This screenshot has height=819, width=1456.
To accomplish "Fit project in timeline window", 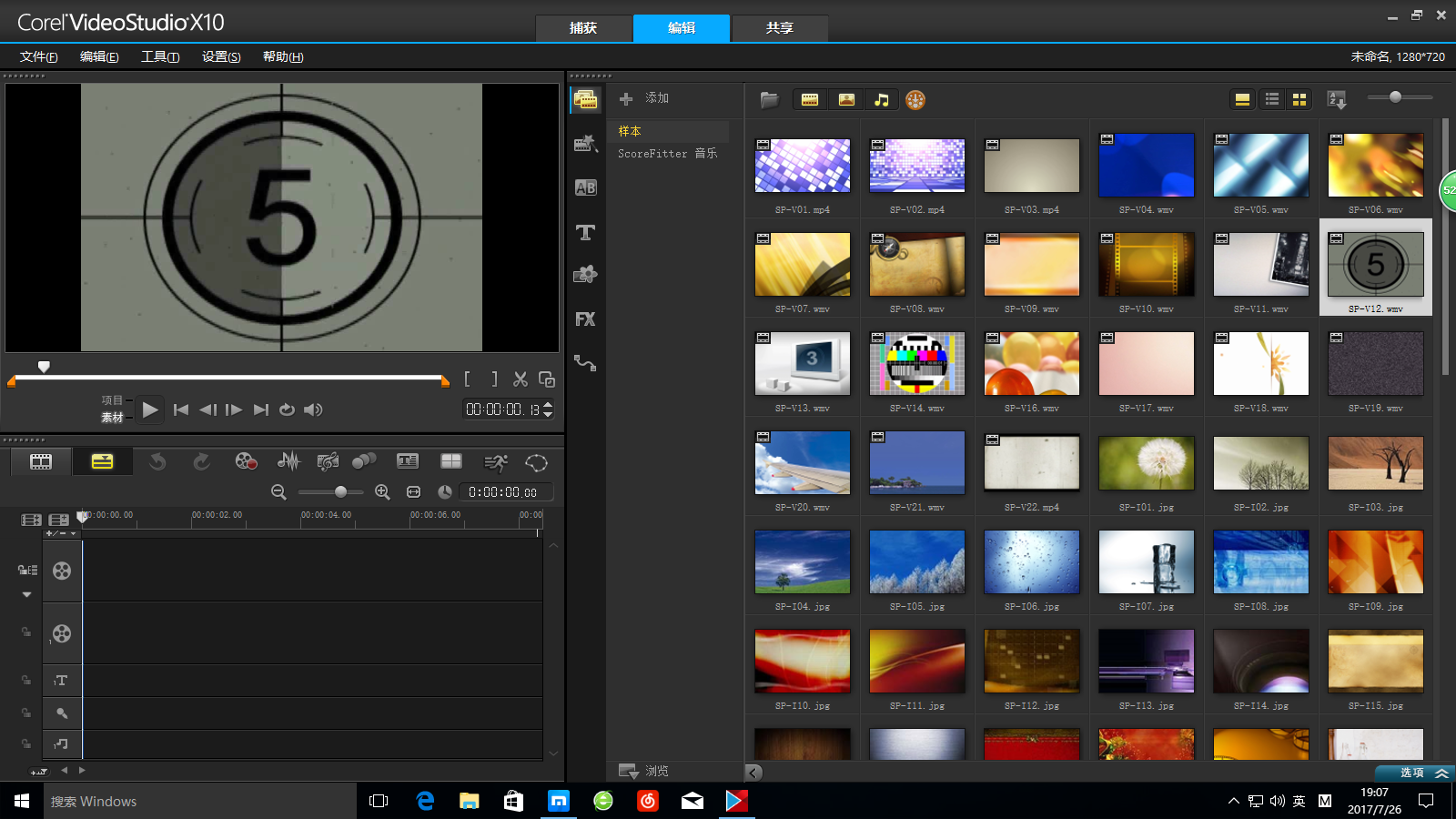I will (413, 491).
